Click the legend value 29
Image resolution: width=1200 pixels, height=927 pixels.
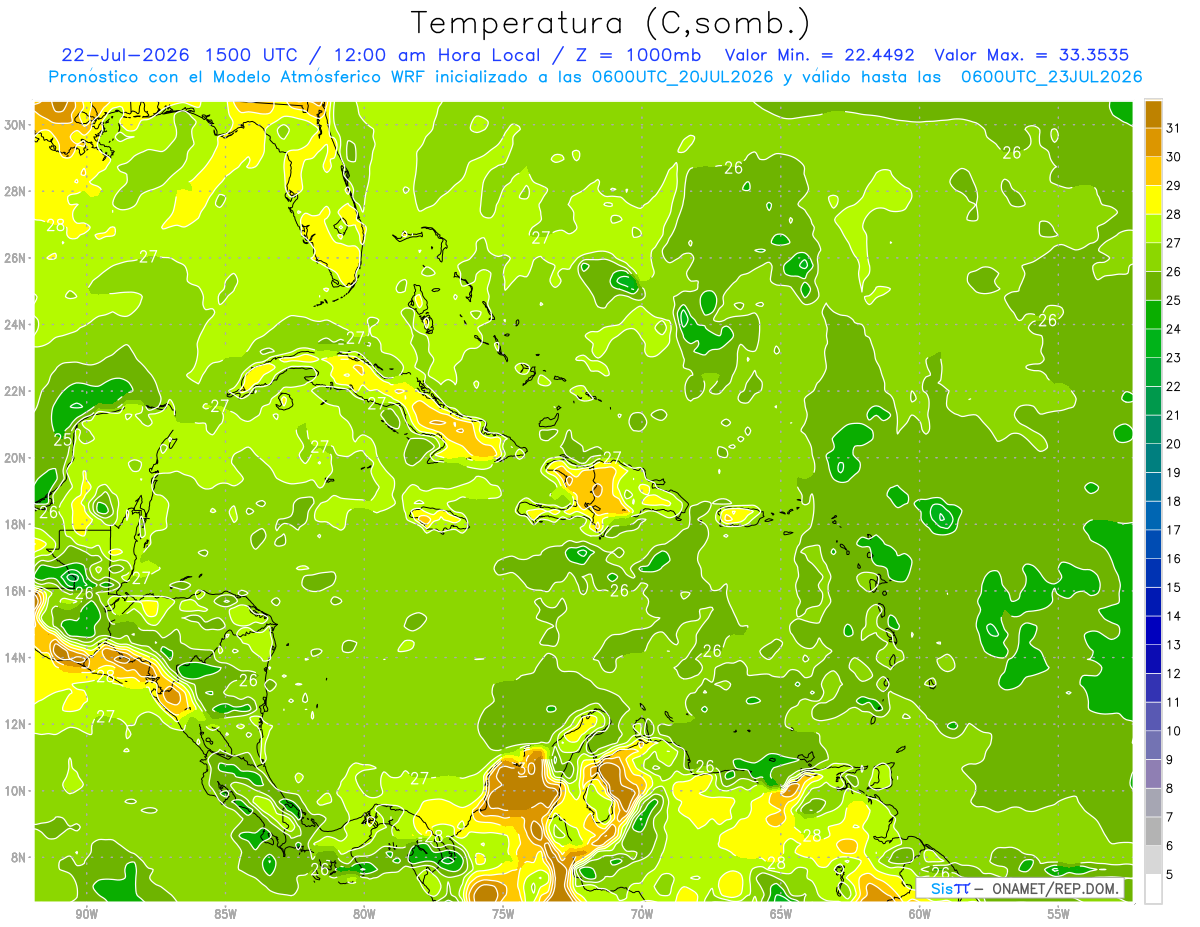click(1174, 186)
